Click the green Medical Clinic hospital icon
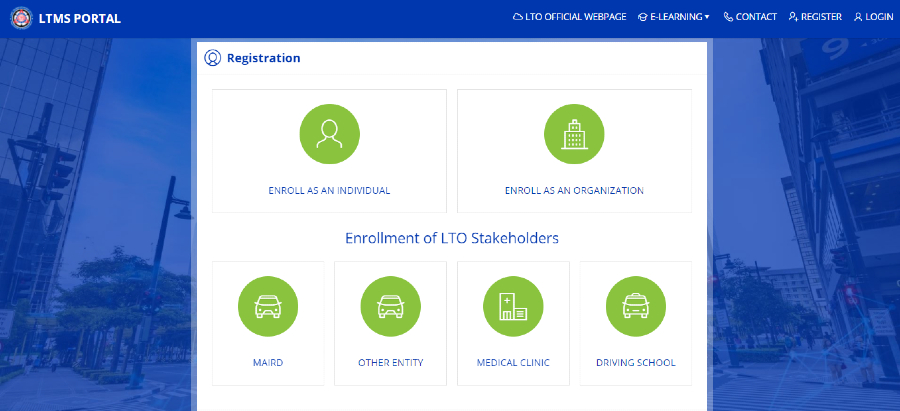This screenshot has height=411, width=900. click(x=513, y=306)
